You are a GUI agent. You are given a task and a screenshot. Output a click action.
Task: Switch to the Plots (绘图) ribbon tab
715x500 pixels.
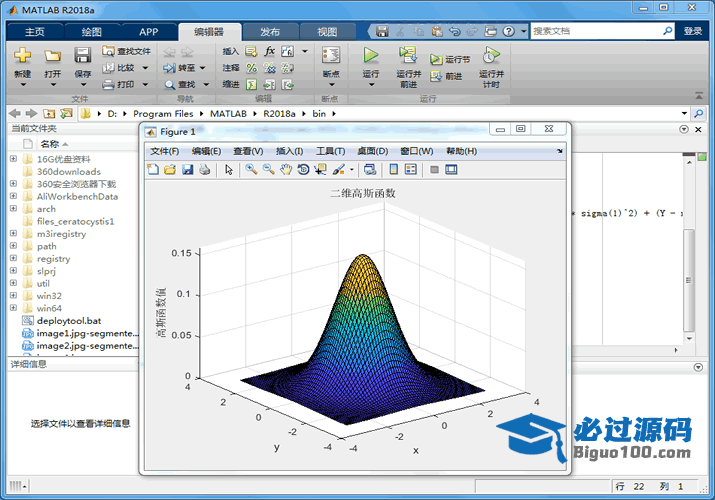tap(92, 32)
